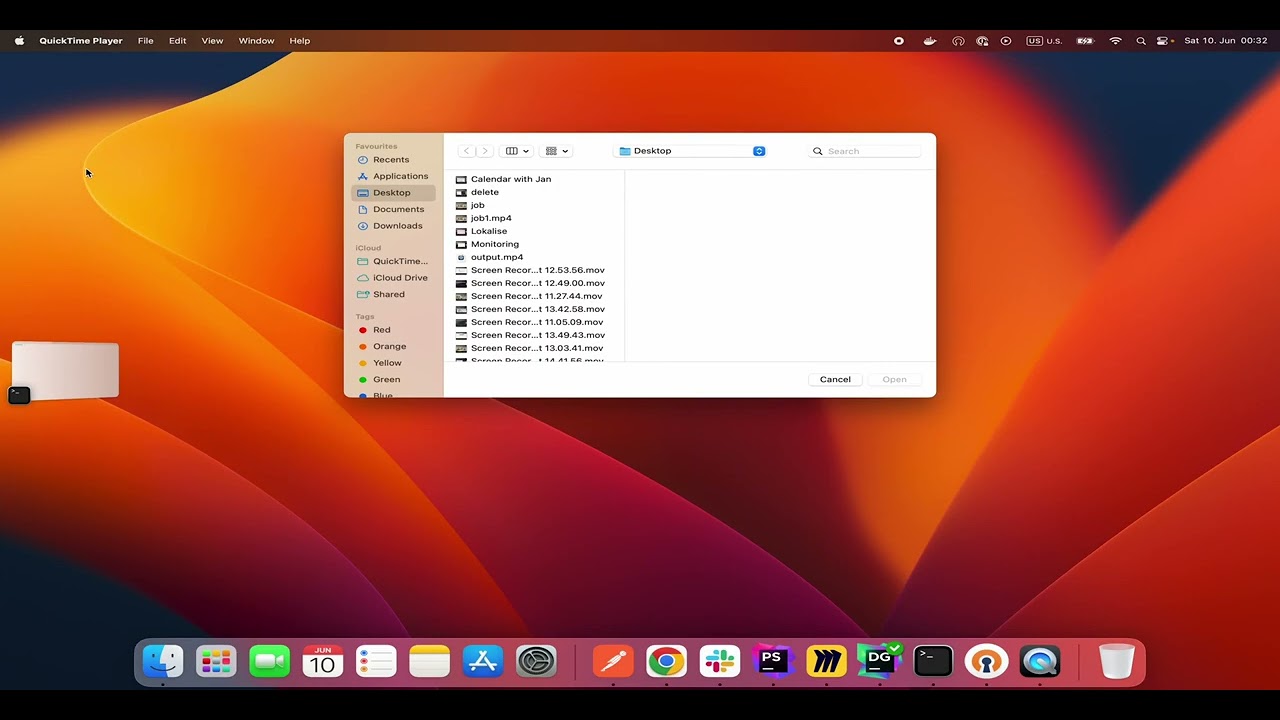Select Recents in the sidebar
This screenshot has height=720, width=1280.
(391, 160)
